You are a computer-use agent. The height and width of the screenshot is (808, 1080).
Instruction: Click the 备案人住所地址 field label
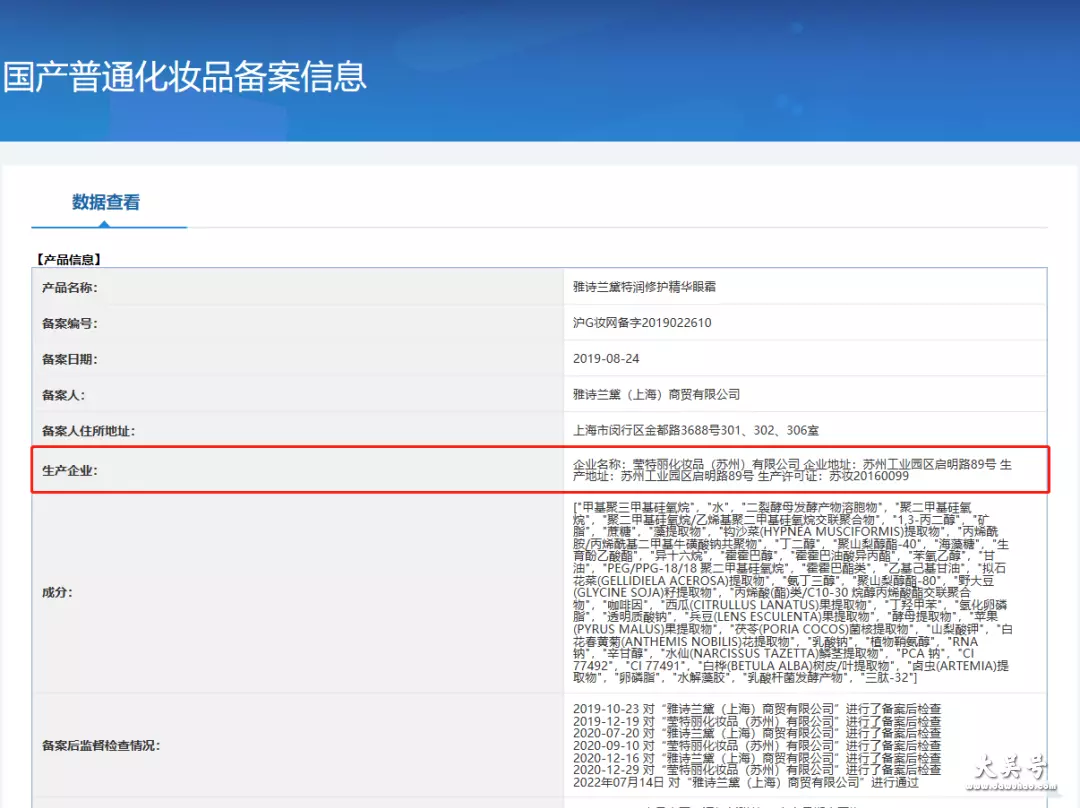point(88,431)
